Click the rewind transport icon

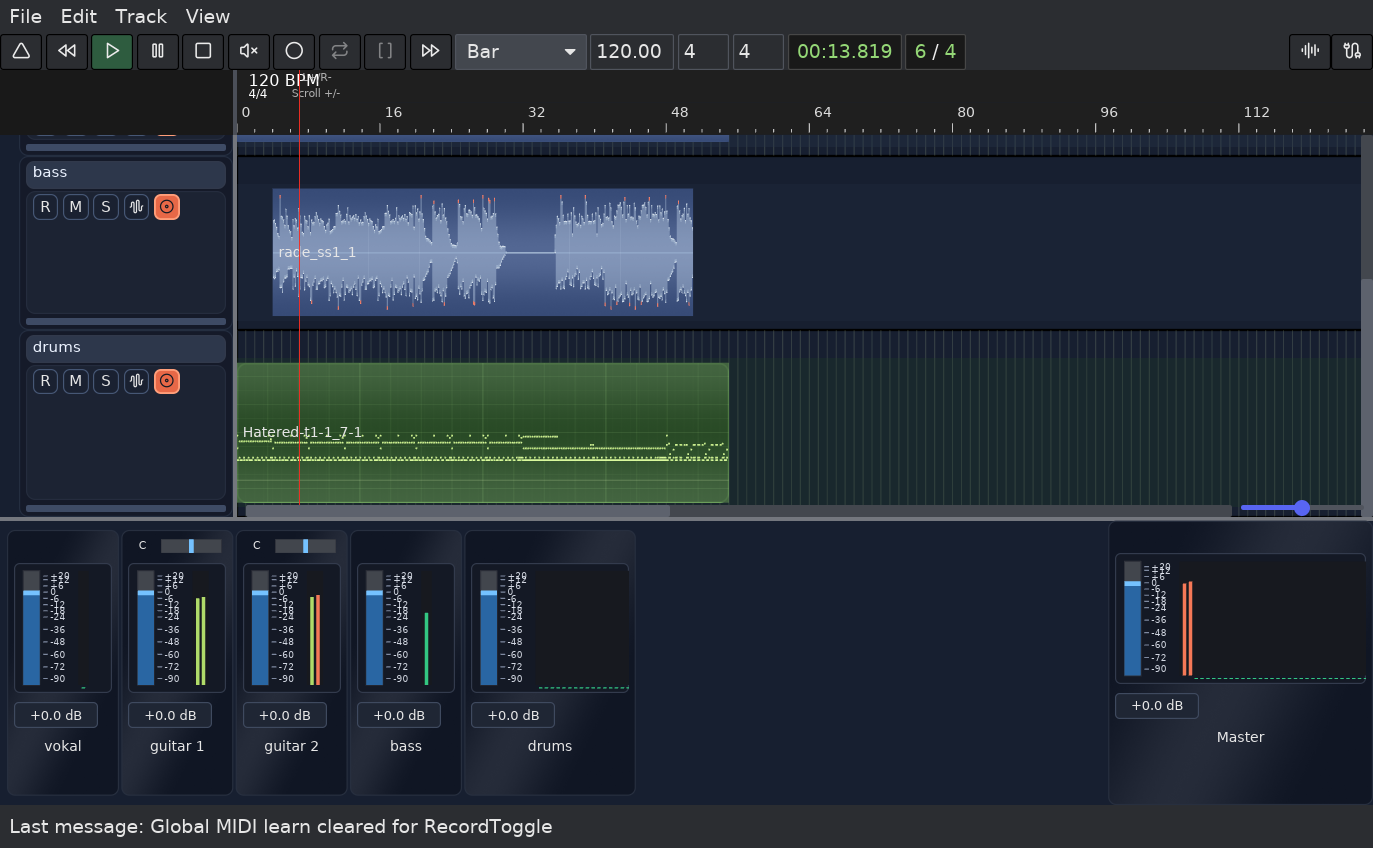tap(66, 51)
